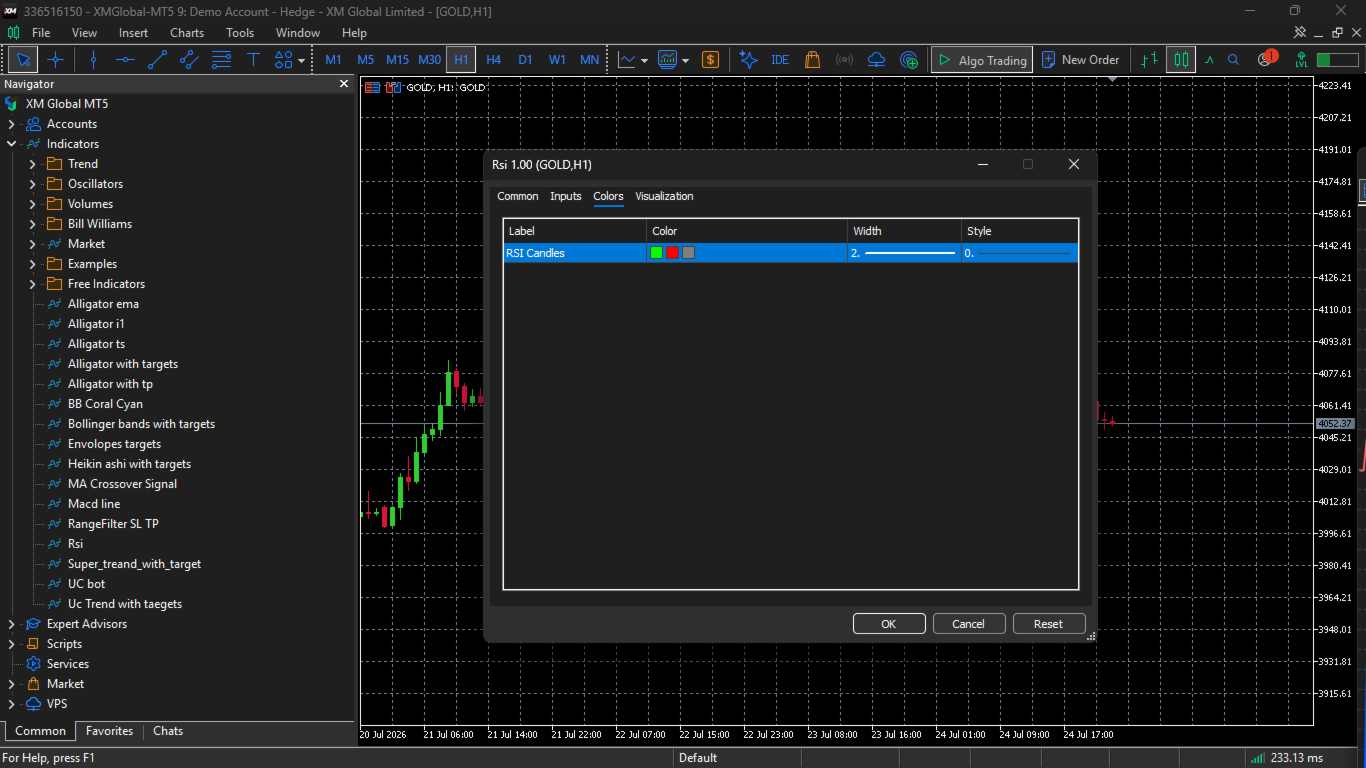Open the Tools menu
The height and width of the screenshot is (768, 1366).
240,33
